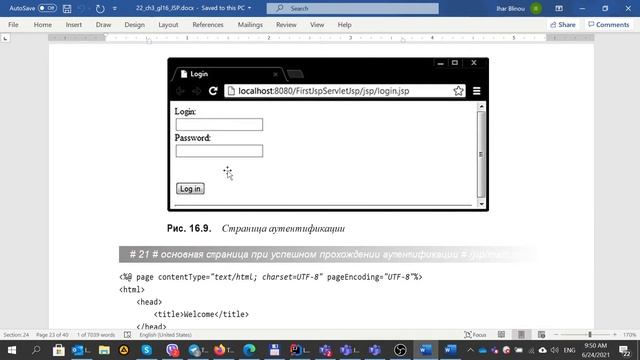Switch to the Home tab
This screenshot has width=640, height=360.
pyautogui.click(x=42, y=24)
